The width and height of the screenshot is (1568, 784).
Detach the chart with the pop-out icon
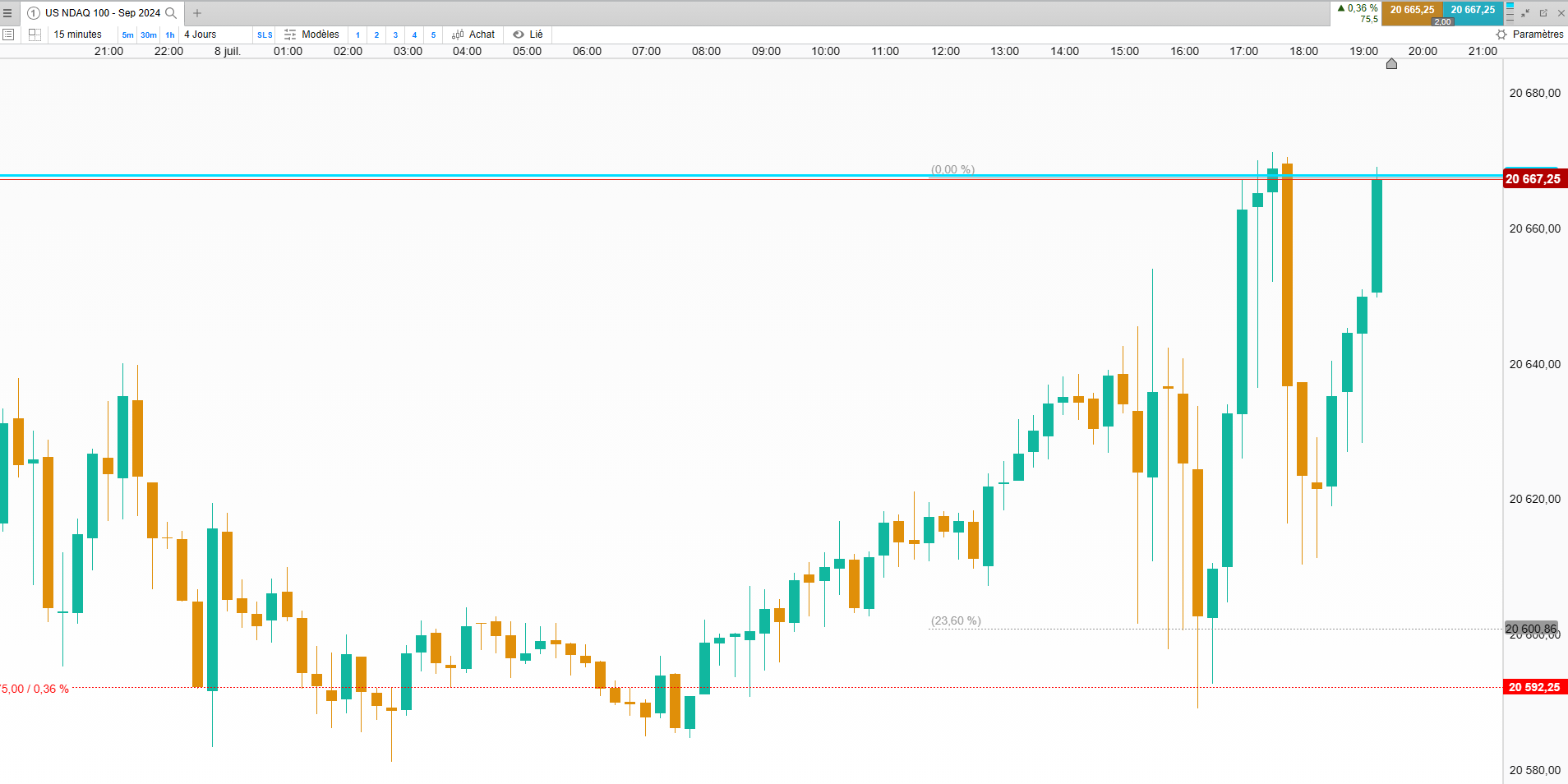1543,13
